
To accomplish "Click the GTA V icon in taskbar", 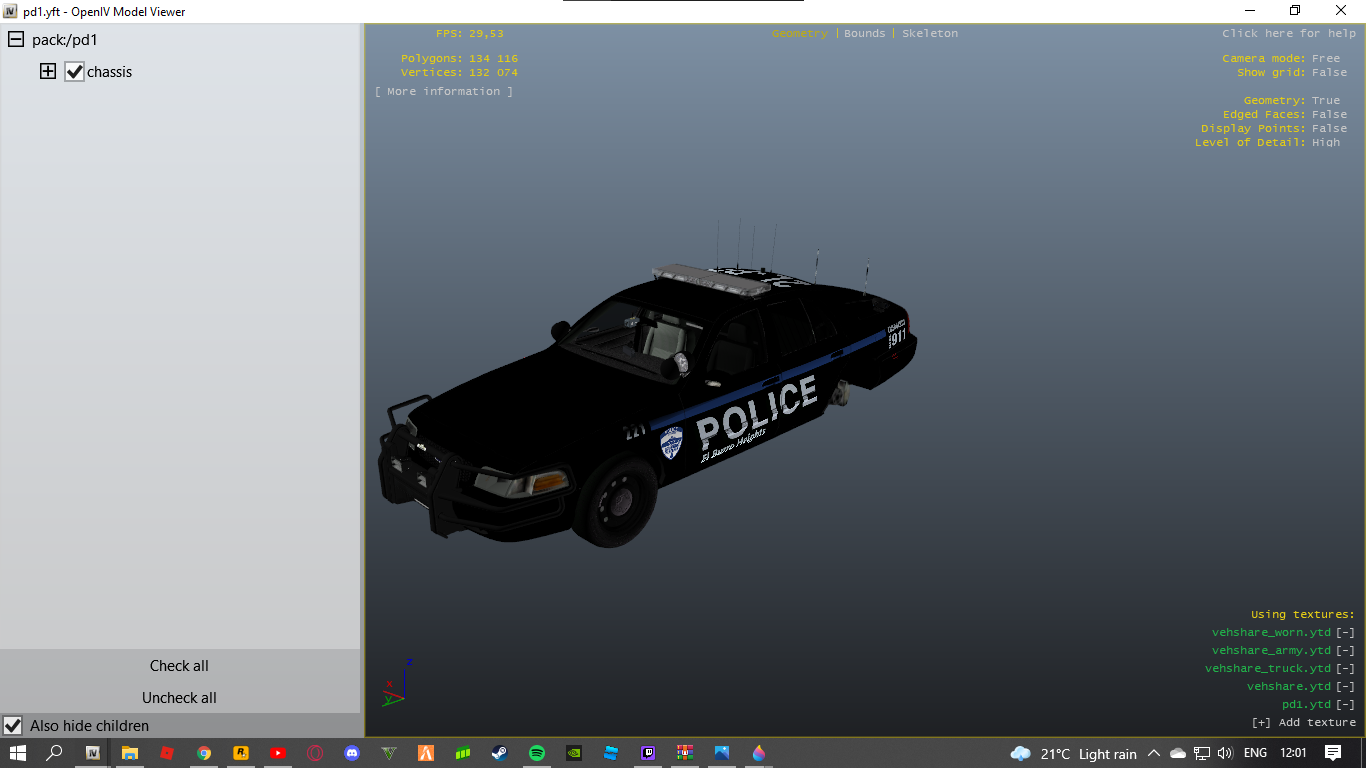I will pos(389,753).
